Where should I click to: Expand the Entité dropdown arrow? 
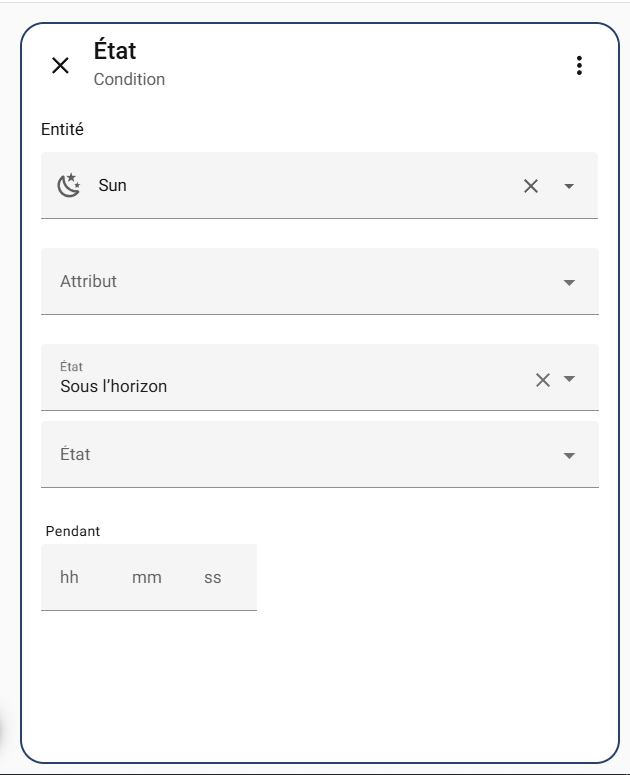569,186
